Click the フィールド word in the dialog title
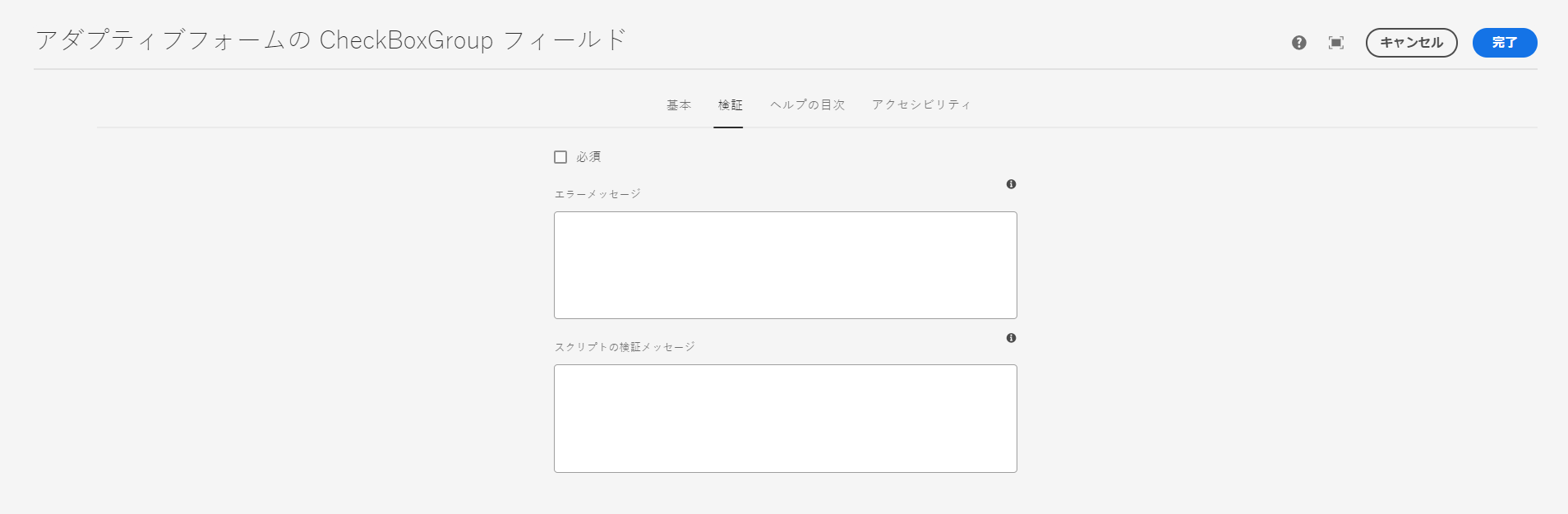1568x514 pixels. pyautogui.click(x=565, y=40)
